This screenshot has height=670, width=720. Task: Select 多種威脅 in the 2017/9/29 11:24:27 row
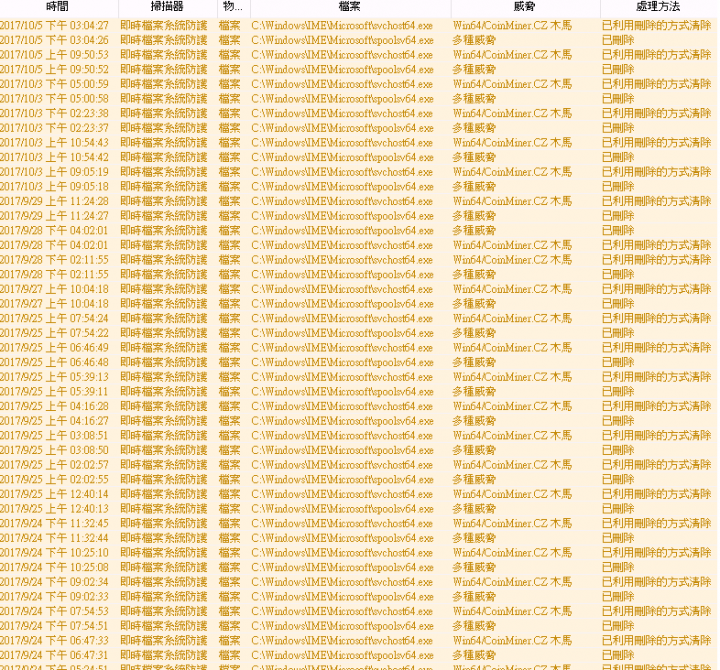474,216
